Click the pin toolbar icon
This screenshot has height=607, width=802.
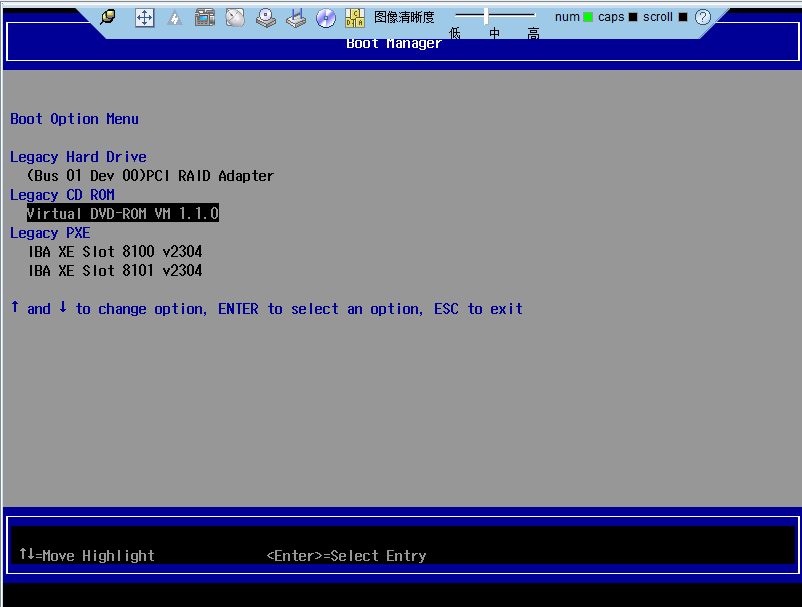click(108, 17)
